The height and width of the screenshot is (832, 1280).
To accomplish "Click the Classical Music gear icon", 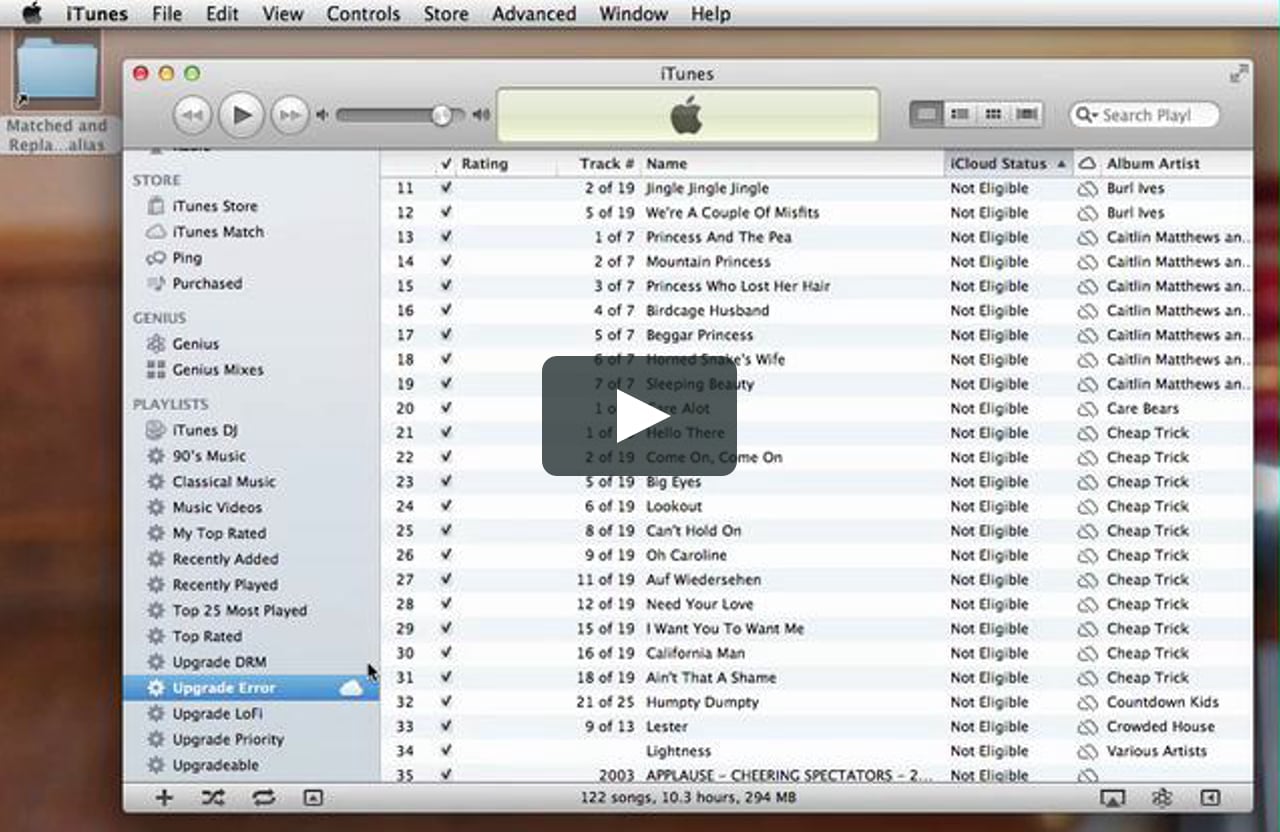I will tap(156, 482).
